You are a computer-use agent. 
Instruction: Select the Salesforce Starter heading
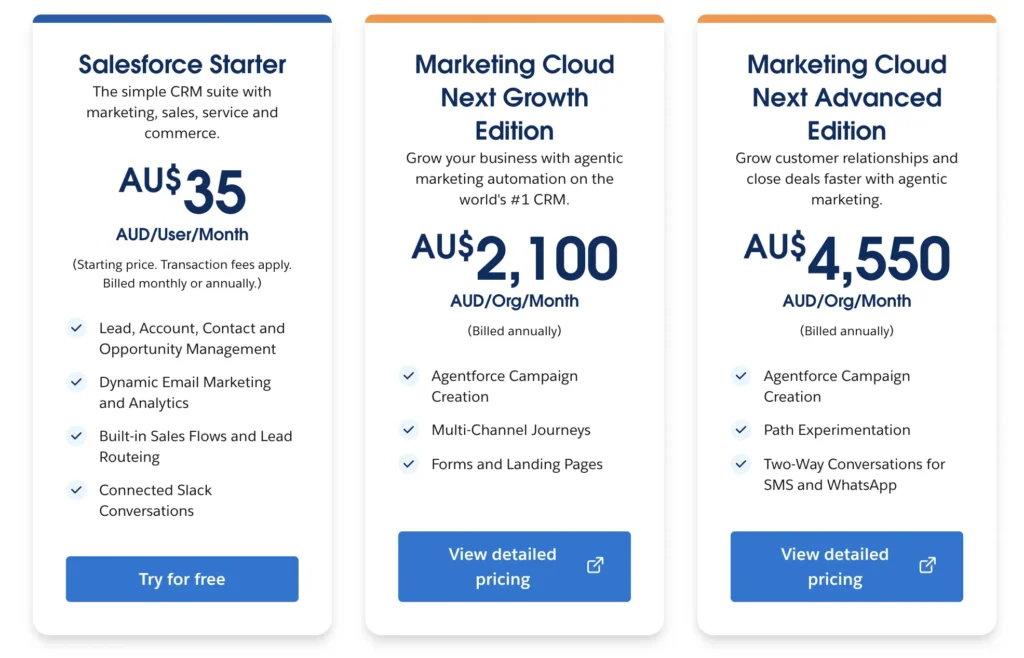tap(182, 65)
